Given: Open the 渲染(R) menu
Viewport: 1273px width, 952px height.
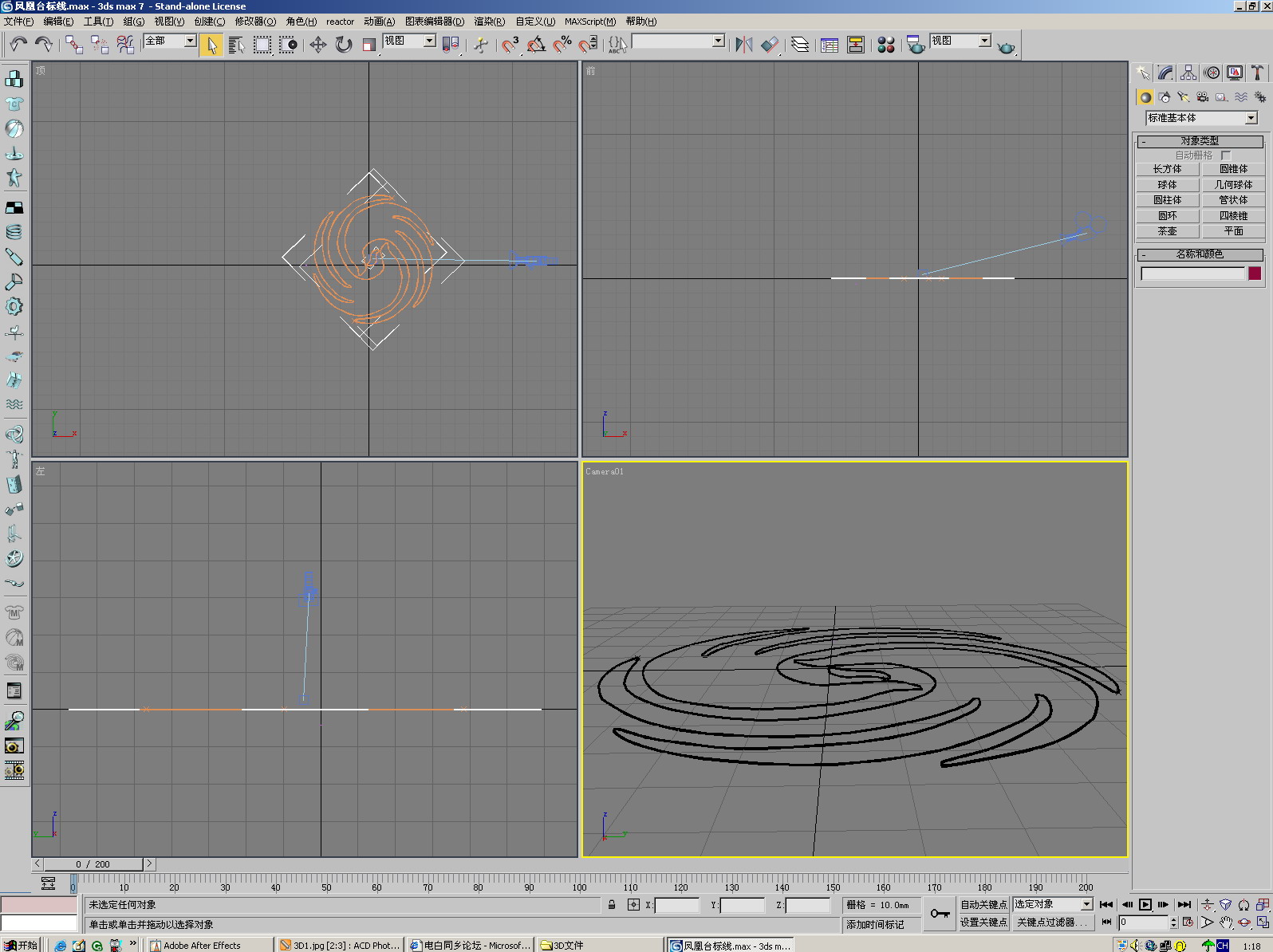Looking at the screenshot, I should point(489,22).
